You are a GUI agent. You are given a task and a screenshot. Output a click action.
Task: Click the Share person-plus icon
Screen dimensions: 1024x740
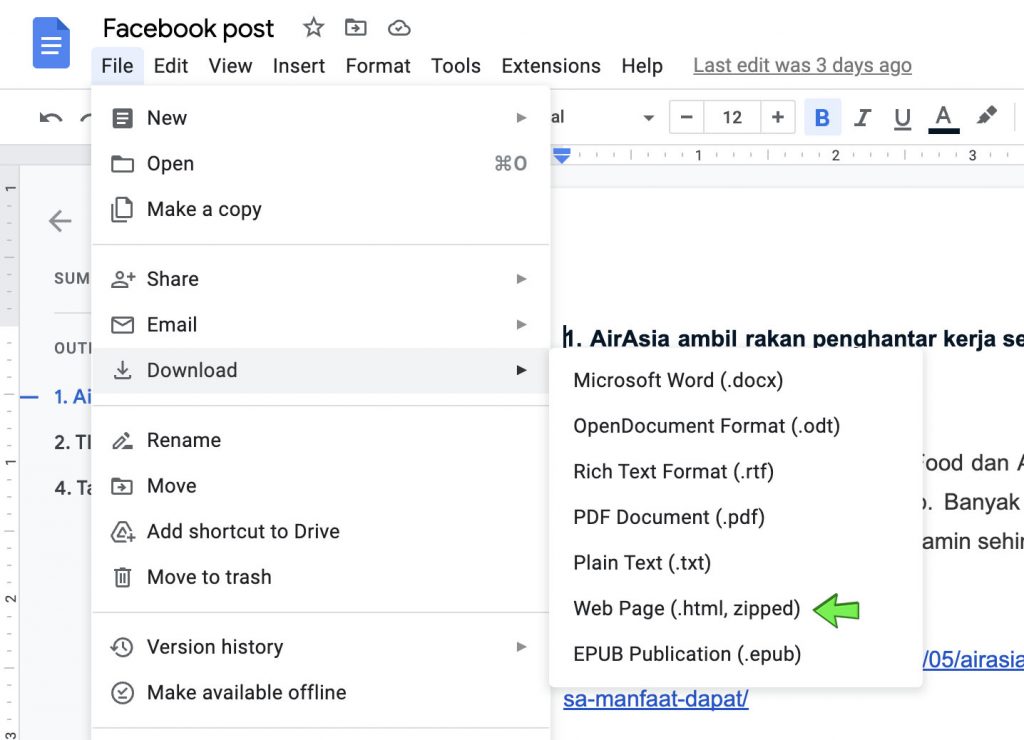click(123, 279)
